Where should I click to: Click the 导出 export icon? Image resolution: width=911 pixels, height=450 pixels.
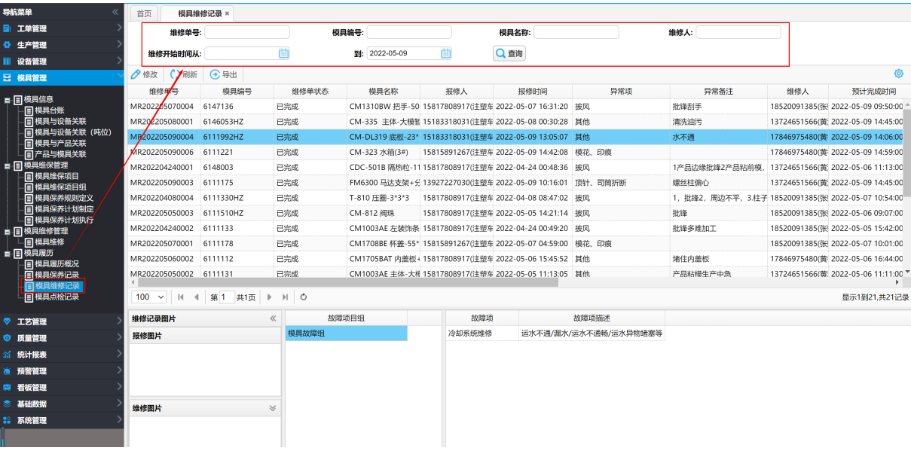click(x=214, y=74)
